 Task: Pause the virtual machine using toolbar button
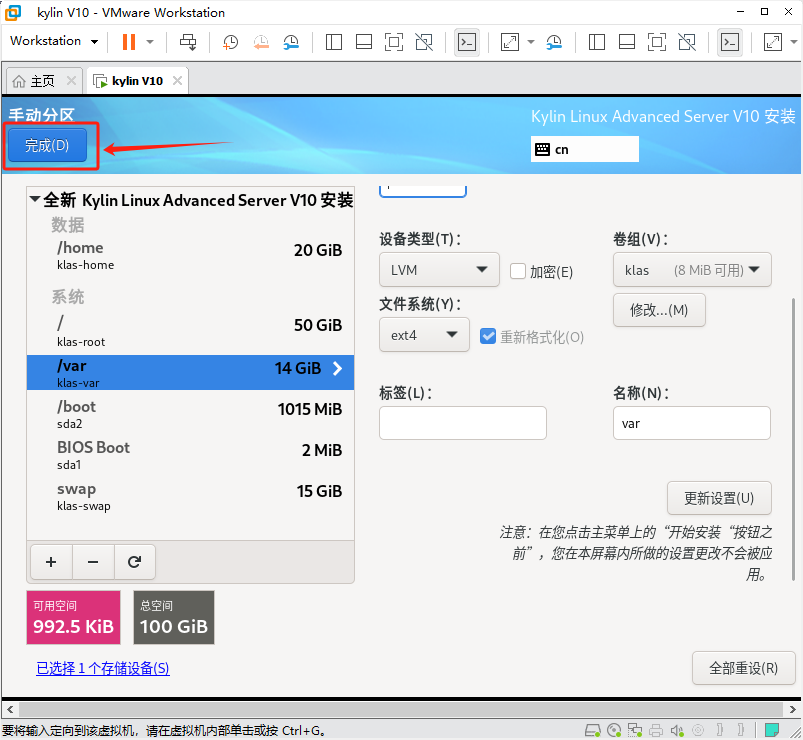point(128,42)
